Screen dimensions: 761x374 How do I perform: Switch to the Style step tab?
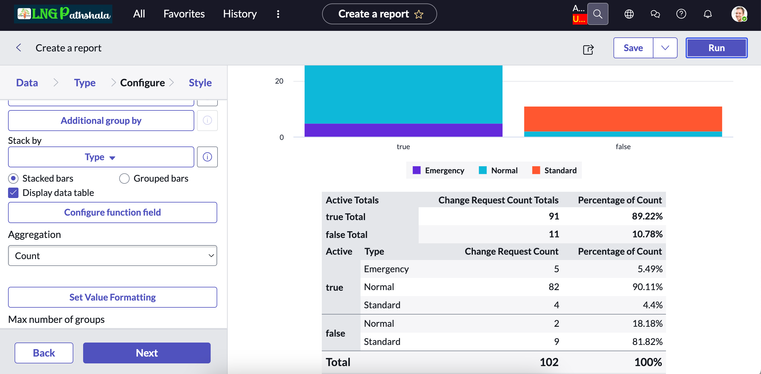tap(200, 82)
